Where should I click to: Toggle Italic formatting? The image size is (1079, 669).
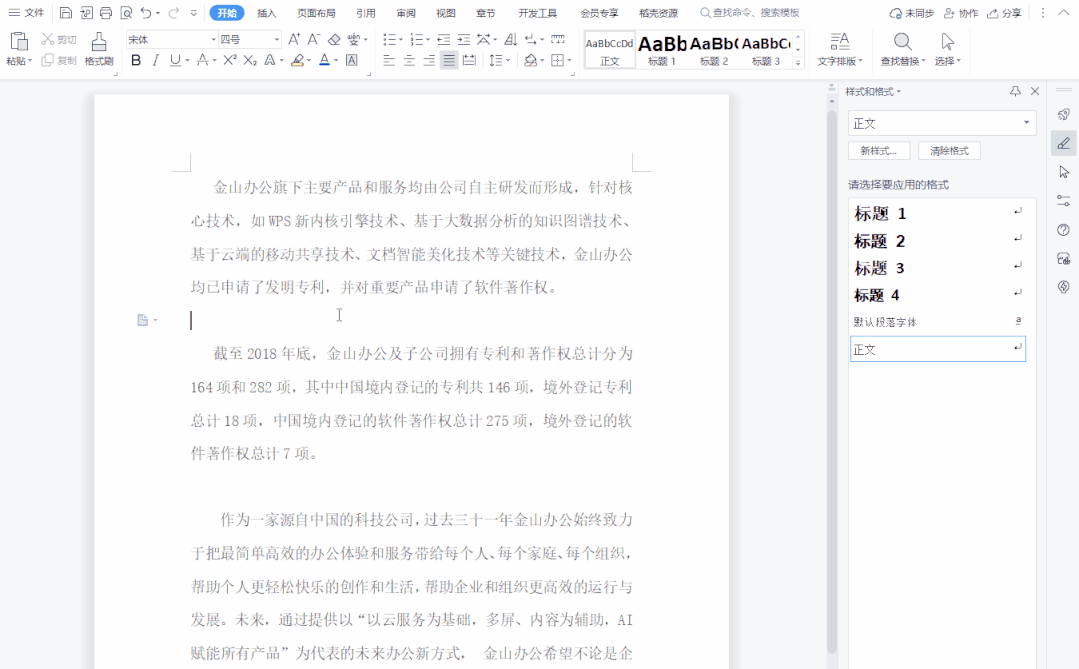(156, 61)
